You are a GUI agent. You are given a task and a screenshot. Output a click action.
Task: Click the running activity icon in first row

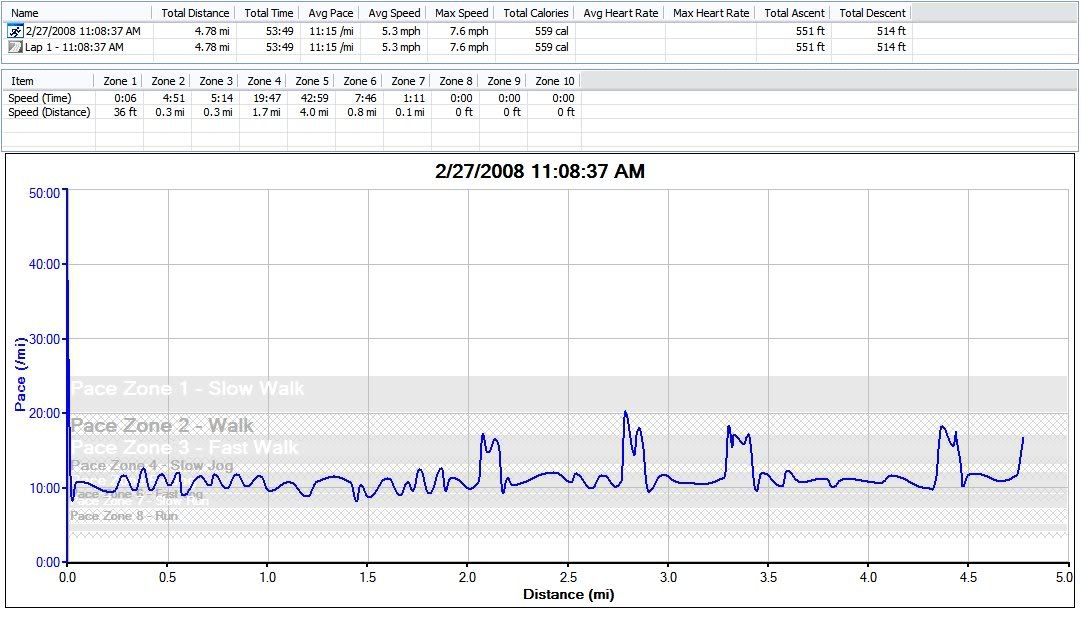[x=14, y=31]
